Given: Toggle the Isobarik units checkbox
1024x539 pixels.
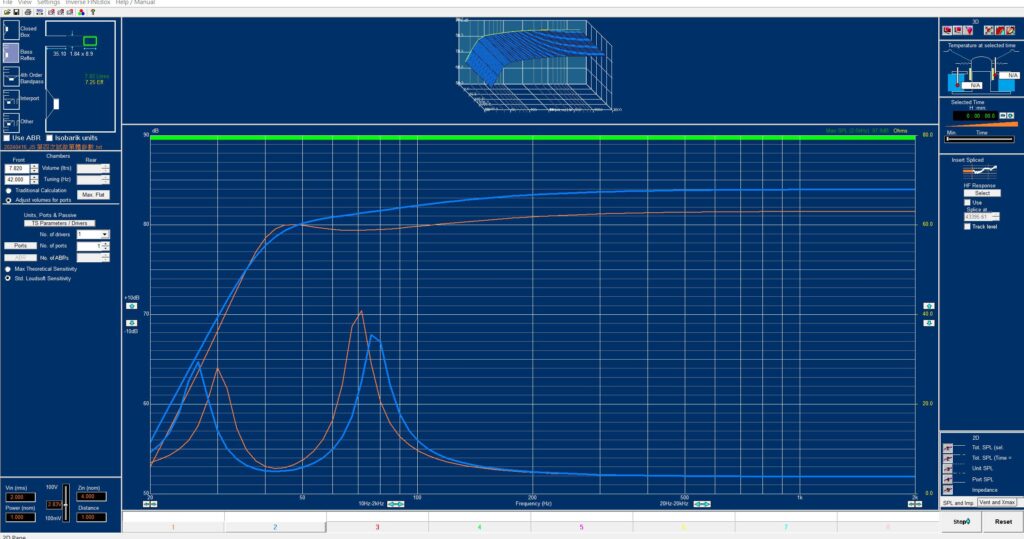Looking at the screenshot, I should coord(50,138).
